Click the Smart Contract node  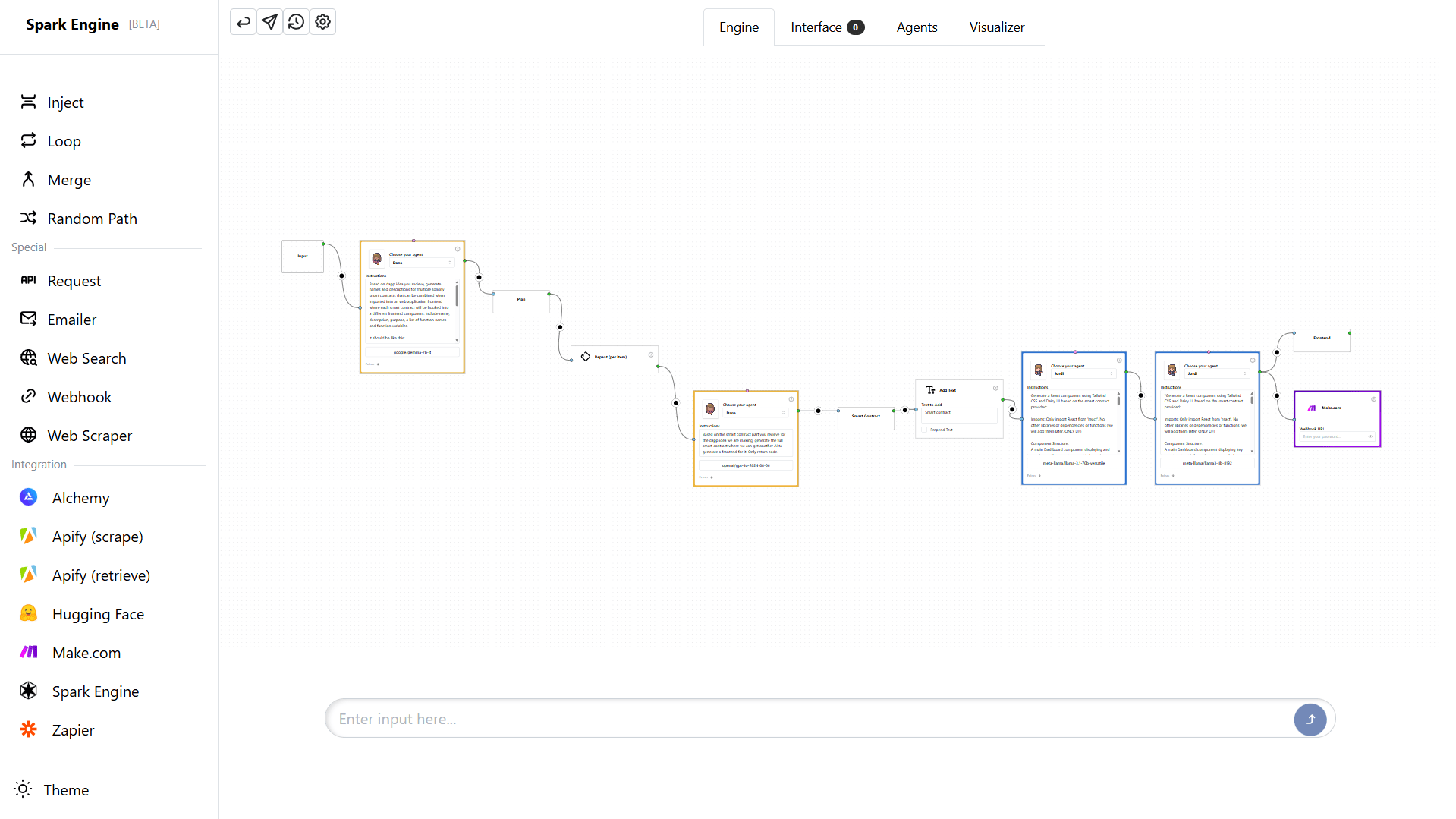point(866,418)
